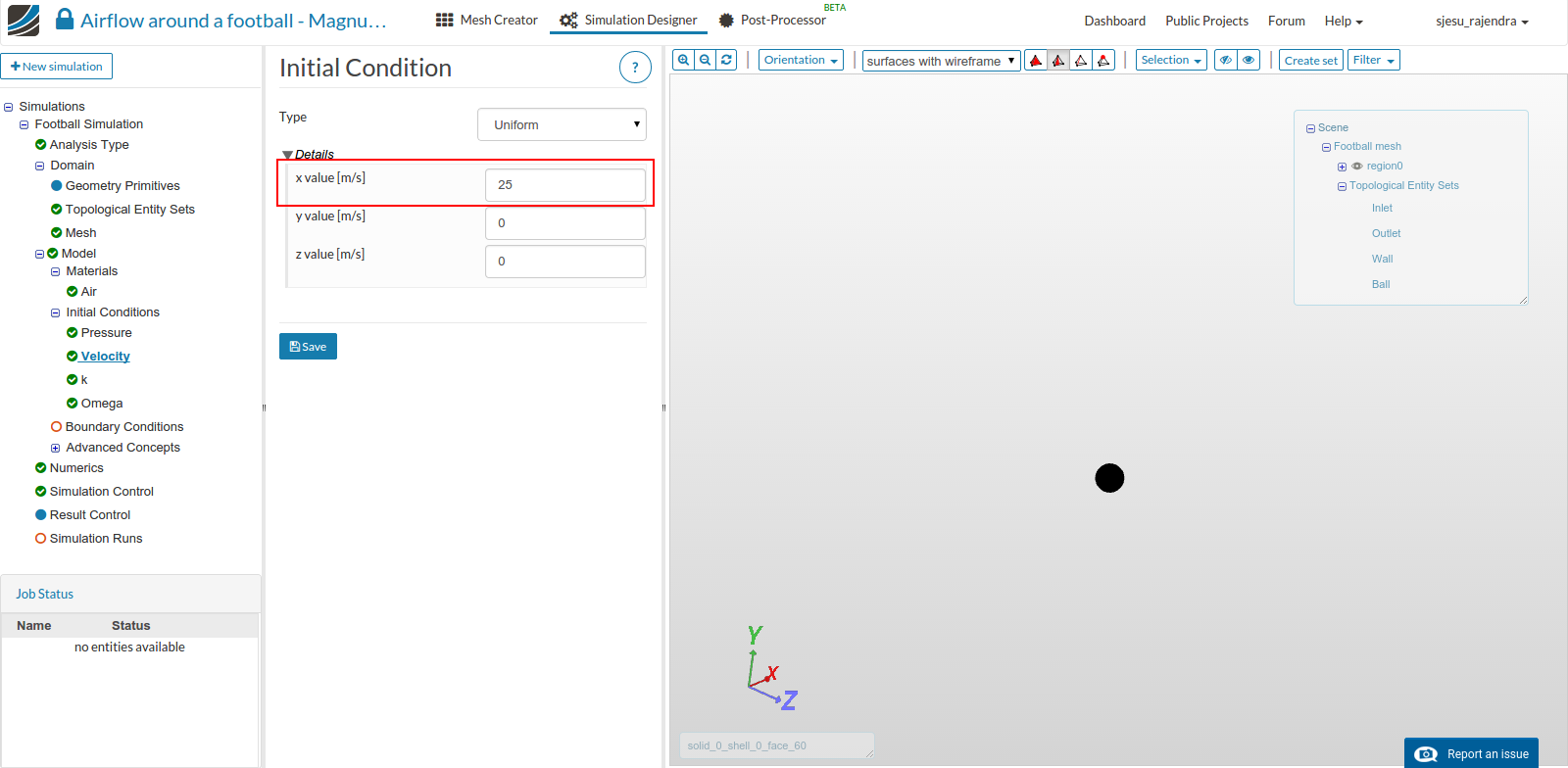Collapse the Initial Conditions tree node
This screenshot has height=768, width=1568.
(55, 313)
